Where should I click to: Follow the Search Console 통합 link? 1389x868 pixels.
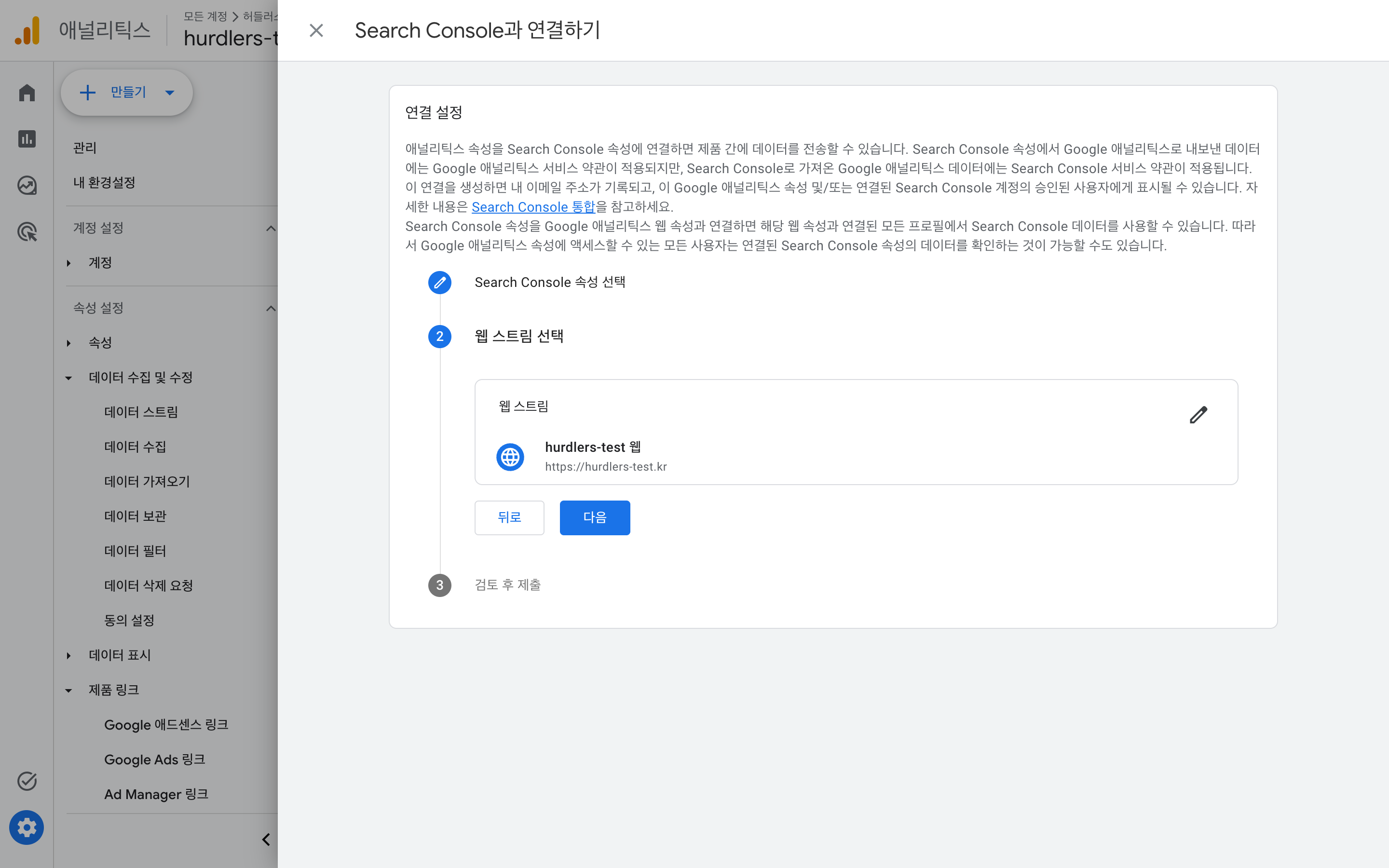pos(533,207)
